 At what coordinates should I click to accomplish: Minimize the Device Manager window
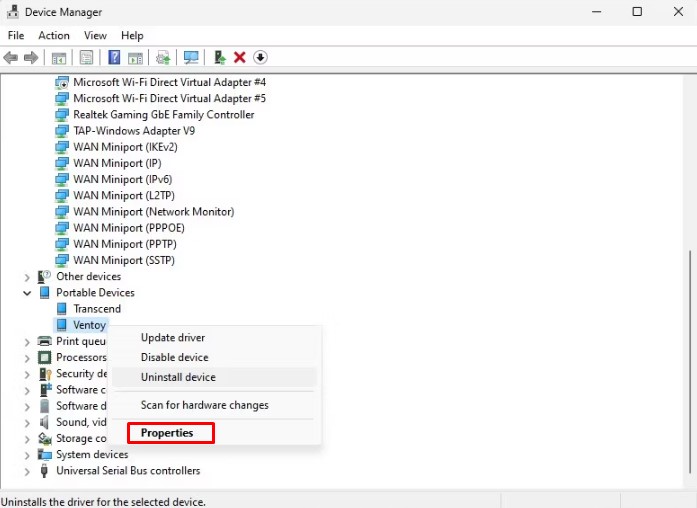(x=597, y=12)
